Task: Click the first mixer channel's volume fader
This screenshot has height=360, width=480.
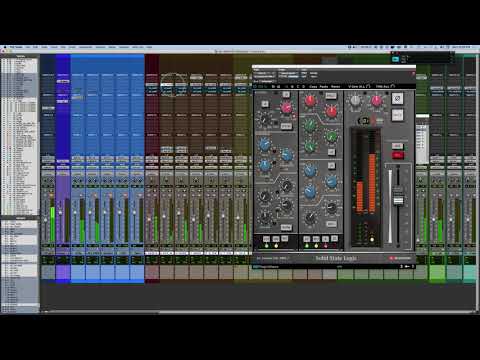Action: 46,220
